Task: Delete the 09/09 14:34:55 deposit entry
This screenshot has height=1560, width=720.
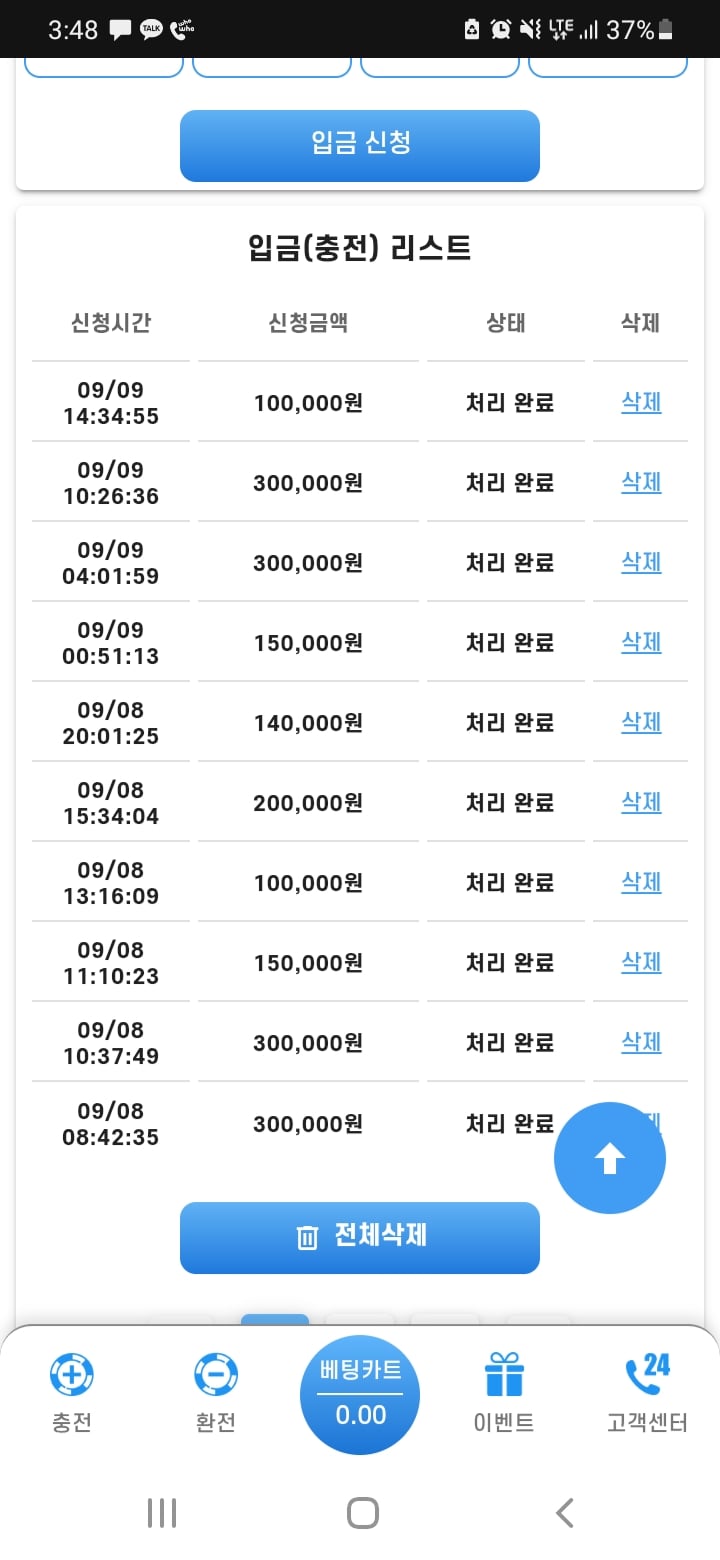Action: (x=641, y=402)
